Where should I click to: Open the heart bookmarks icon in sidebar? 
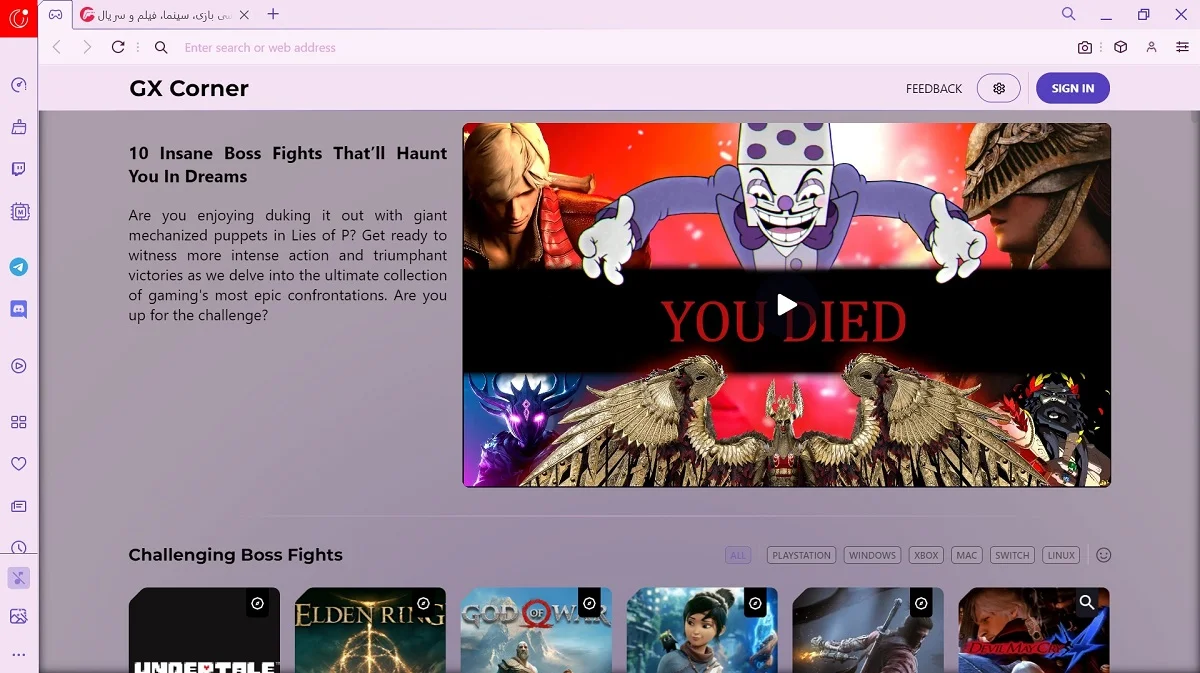19,464
